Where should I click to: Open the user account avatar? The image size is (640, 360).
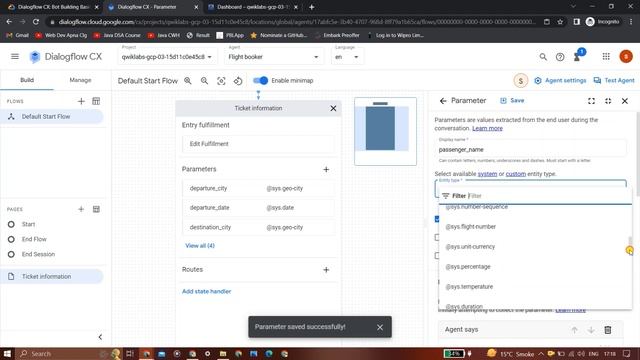tap(626, 56)
